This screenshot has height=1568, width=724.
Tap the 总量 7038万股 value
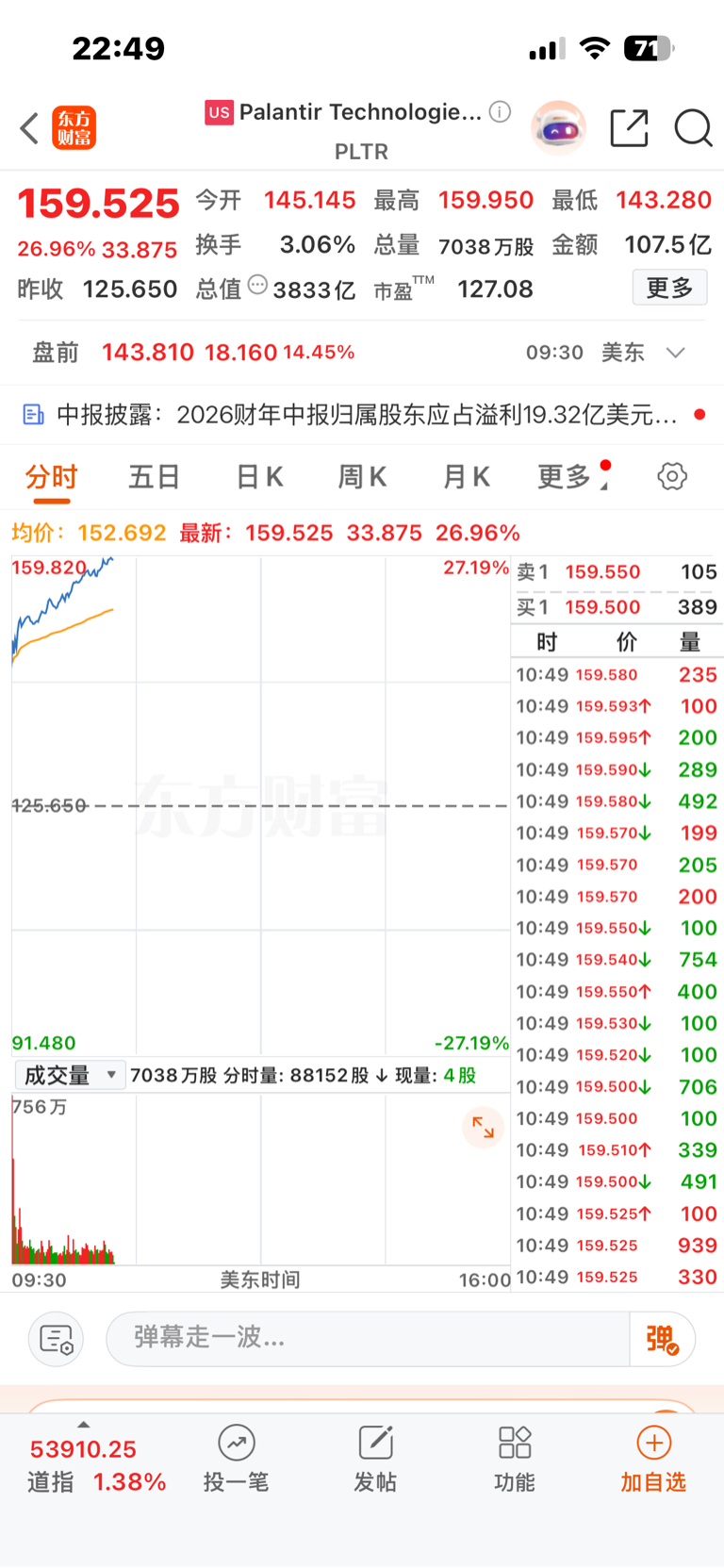(486, 246)
